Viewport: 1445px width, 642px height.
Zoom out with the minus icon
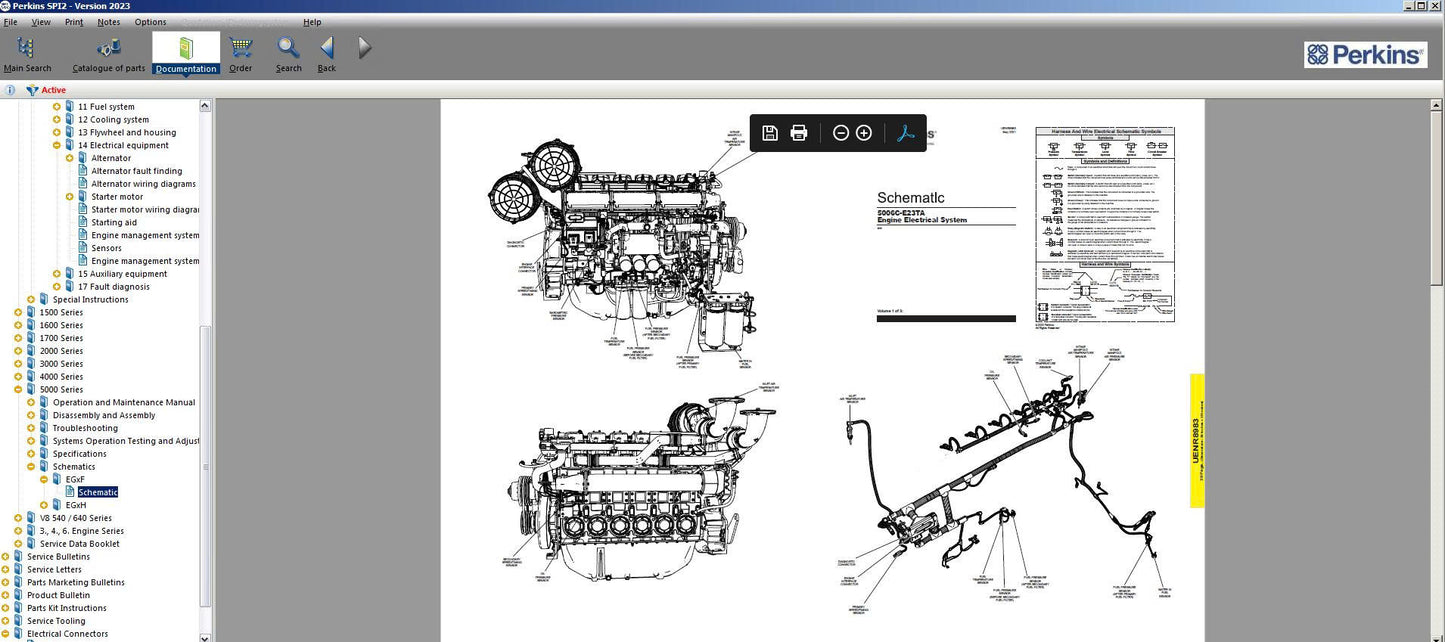point(841,132)
